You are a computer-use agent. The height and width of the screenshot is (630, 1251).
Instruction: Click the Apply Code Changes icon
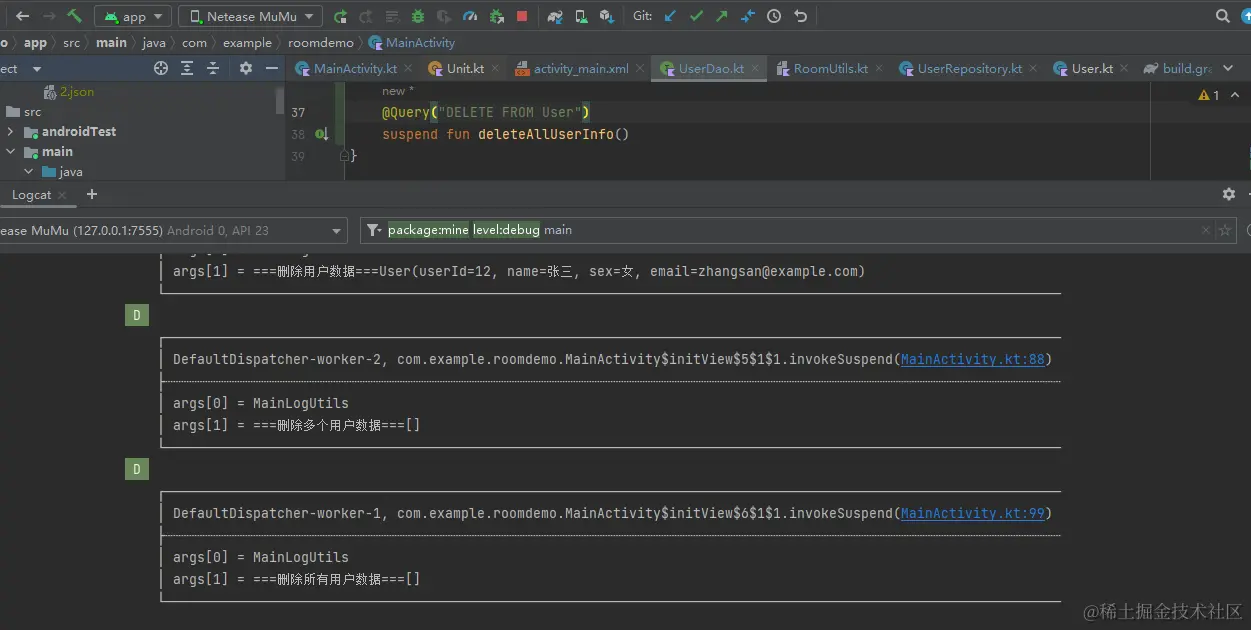coord(392,16)
